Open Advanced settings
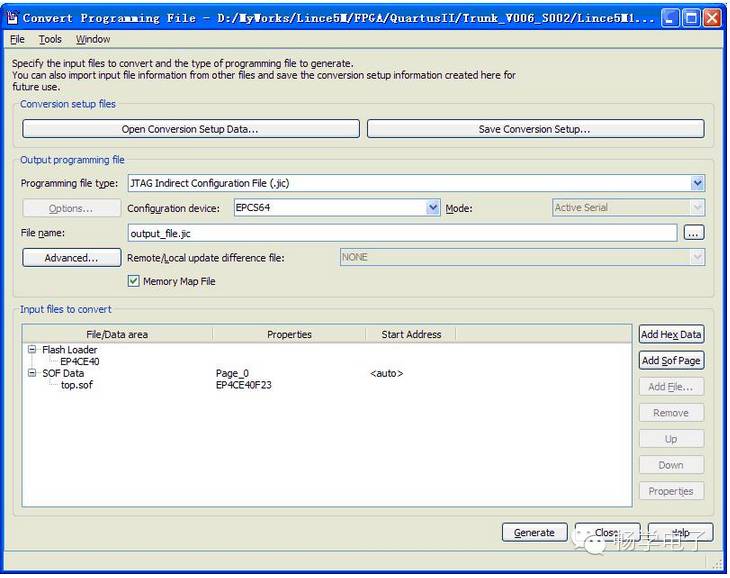This screenshot has width=730, height=578. pos(71,258)
